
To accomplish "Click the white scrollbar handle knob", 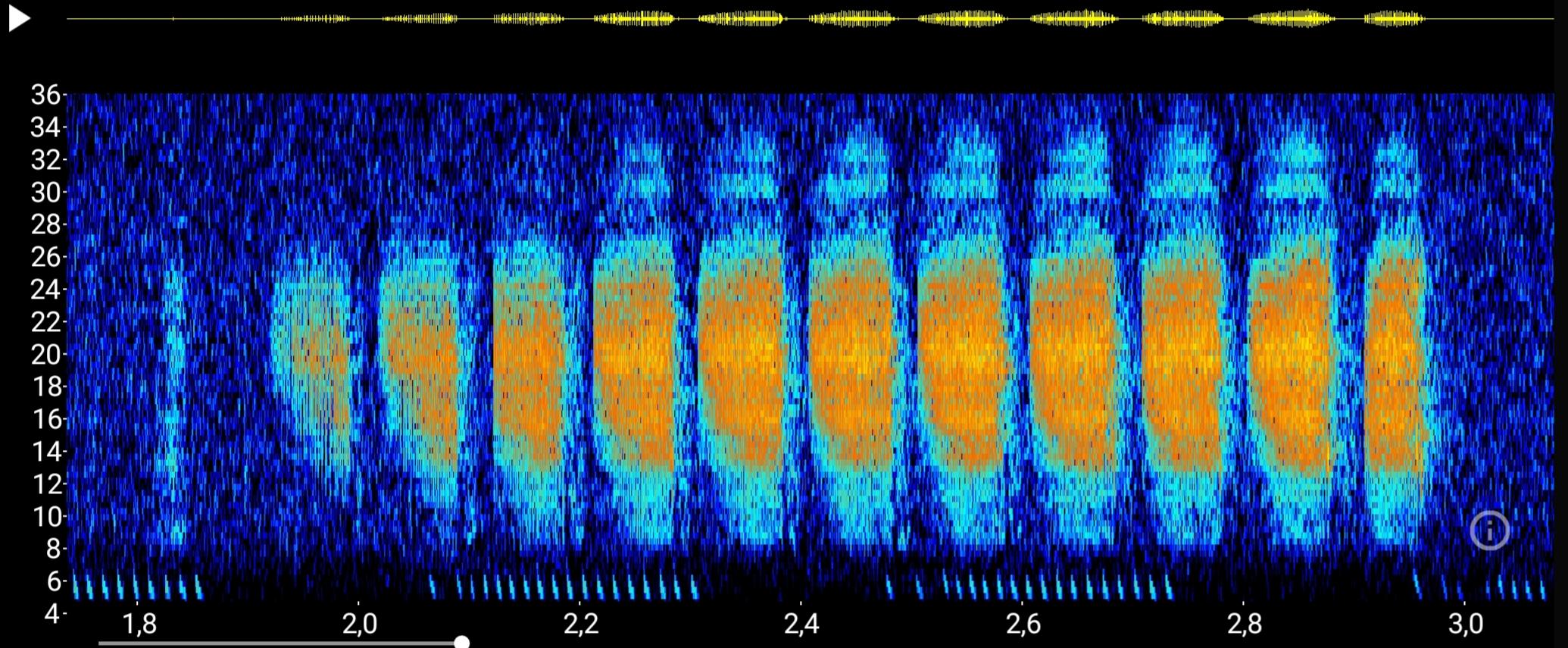I will click(x=461, y=643).
